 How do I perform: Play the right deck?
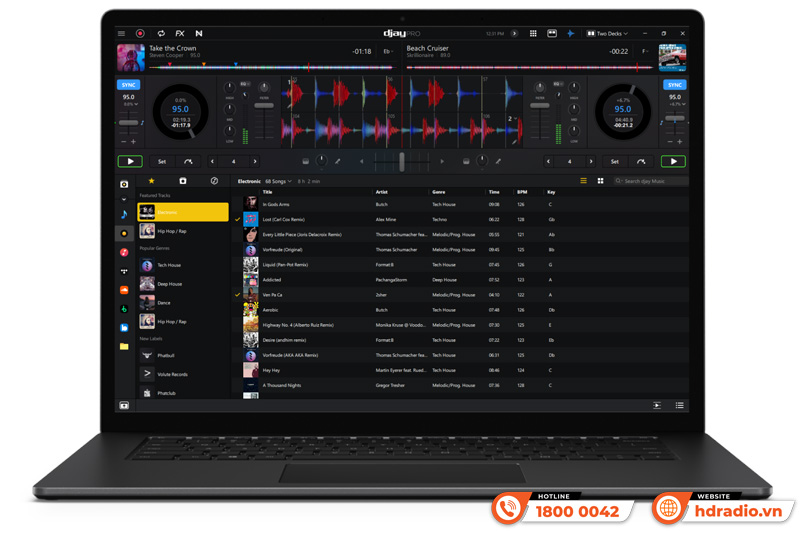pos(673,162)
